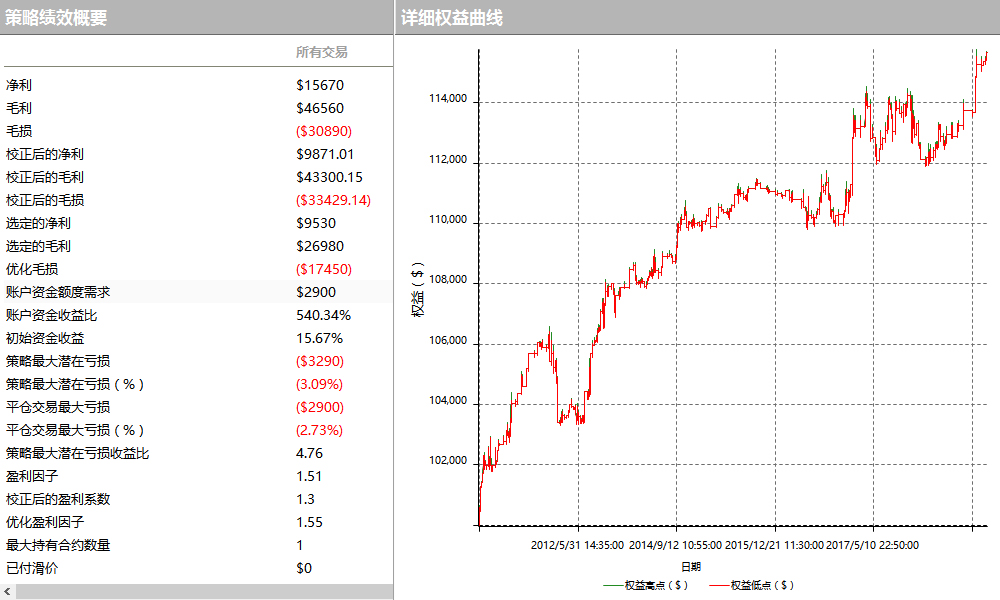Click the 所有交易 column header

(321, 52)
